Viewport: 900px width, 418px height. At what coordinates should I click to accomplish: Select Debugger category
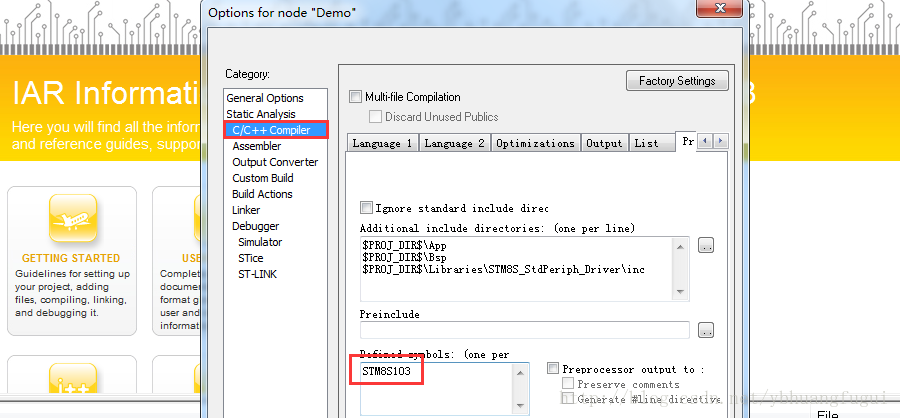point(255,226)
